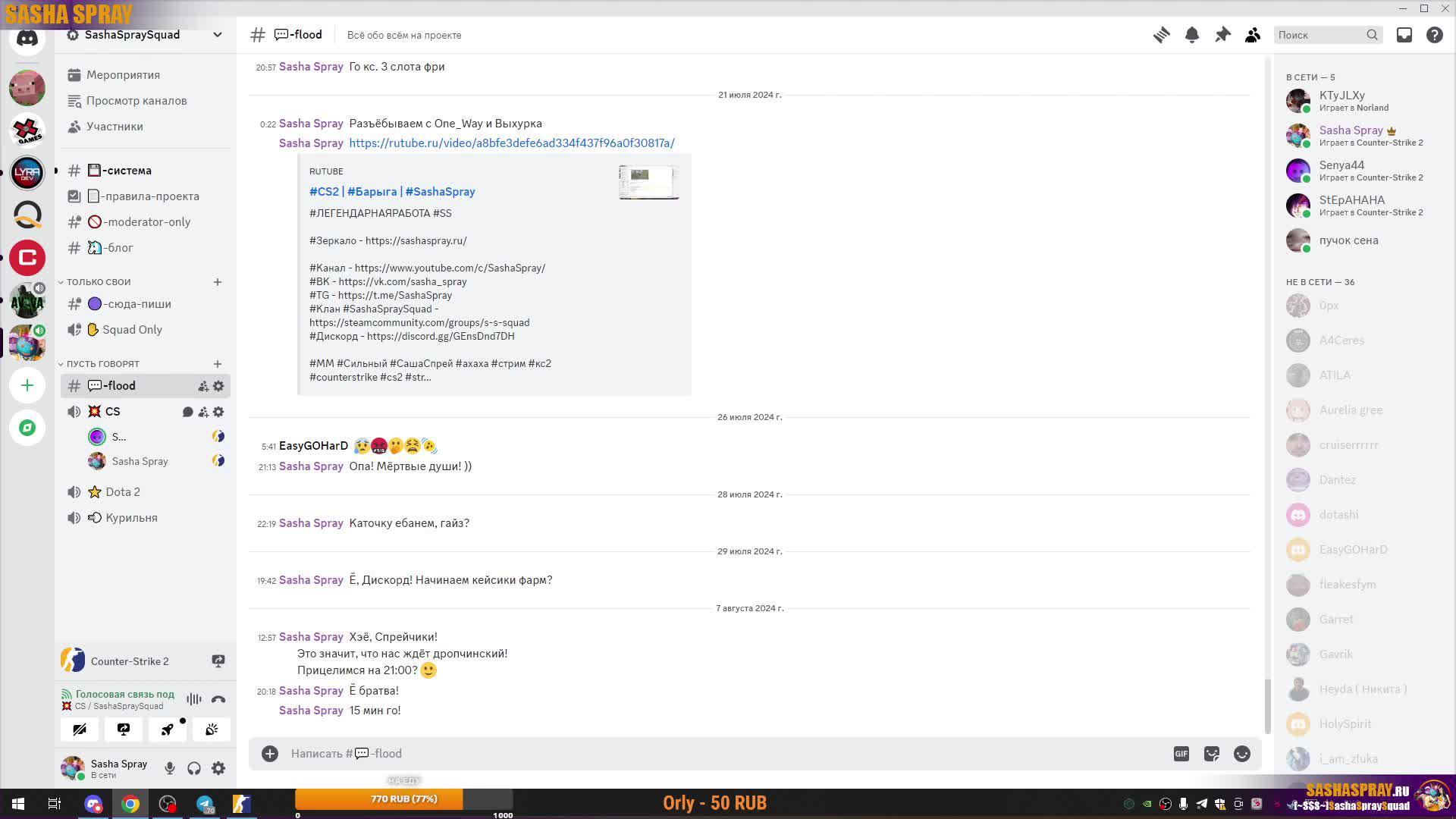Open SashaSpraySquad server dropdown menu
Viewport: 1456px width, 819px height.
pyautogui.click(x=218, y=35)
